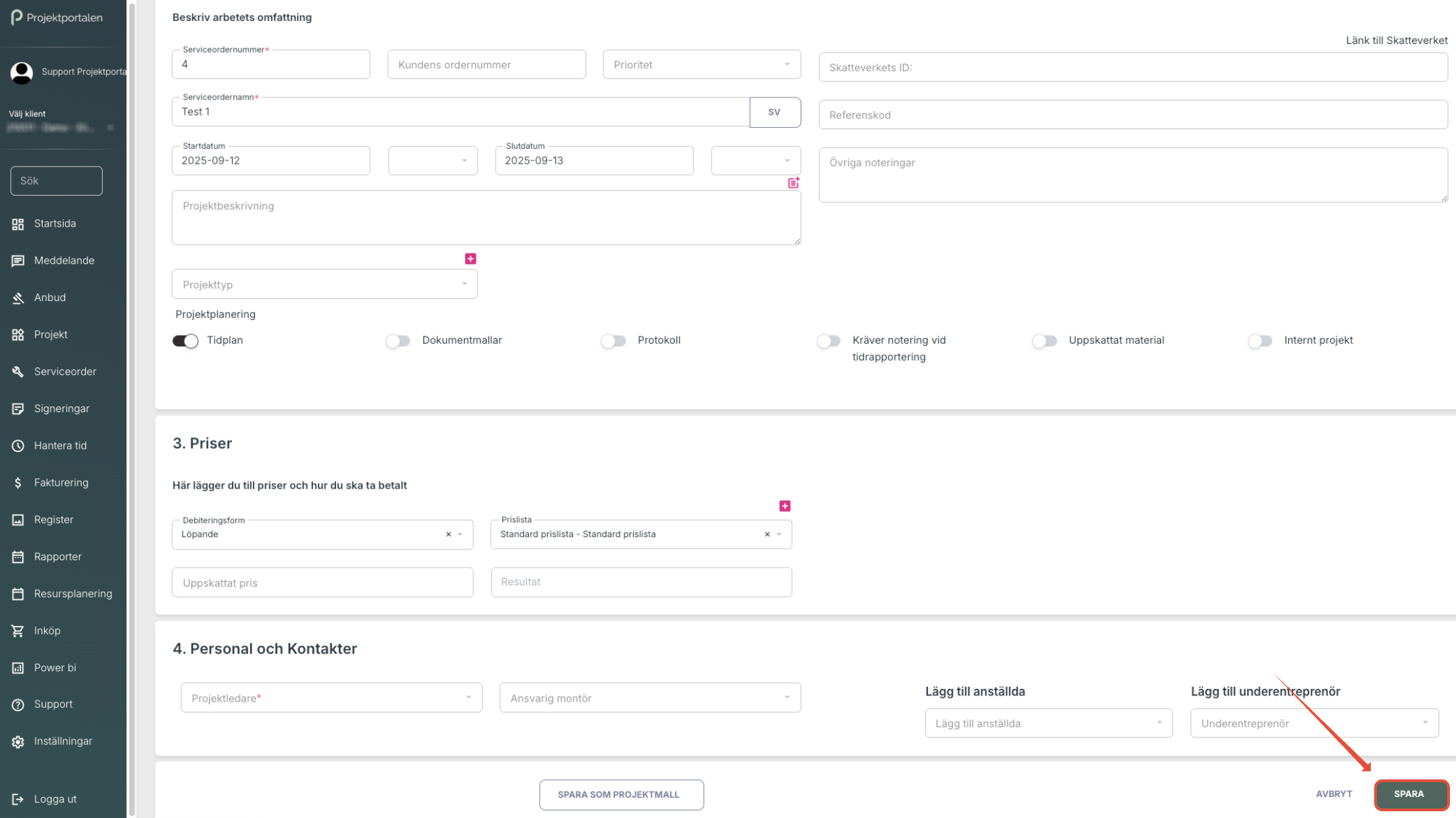Enable the Protokoll toggle
Screen dimensions: 1456x818
613,341
